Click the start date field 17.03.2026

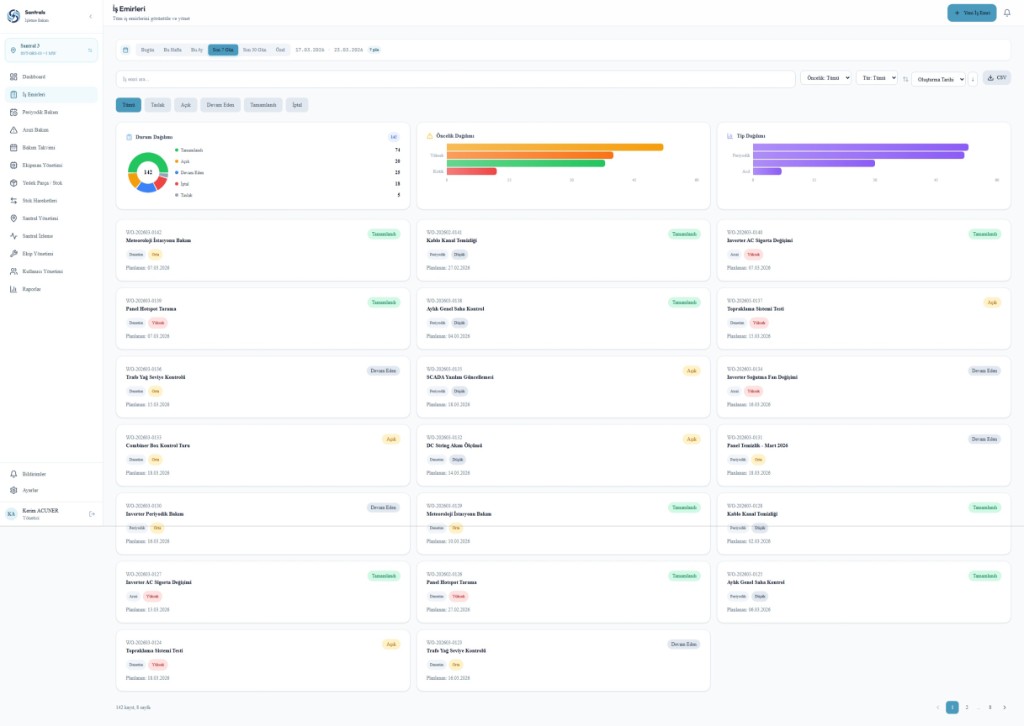point(310,50)
